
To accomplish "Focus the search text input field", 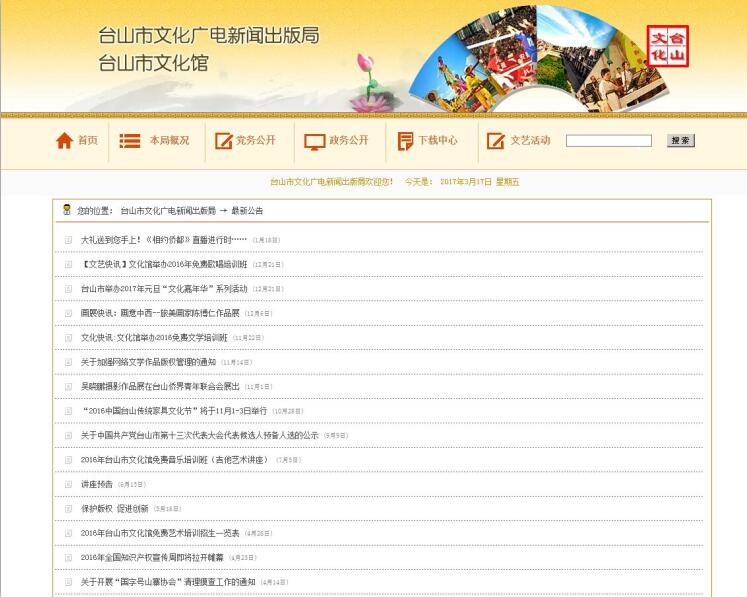I will pos(608,141).
